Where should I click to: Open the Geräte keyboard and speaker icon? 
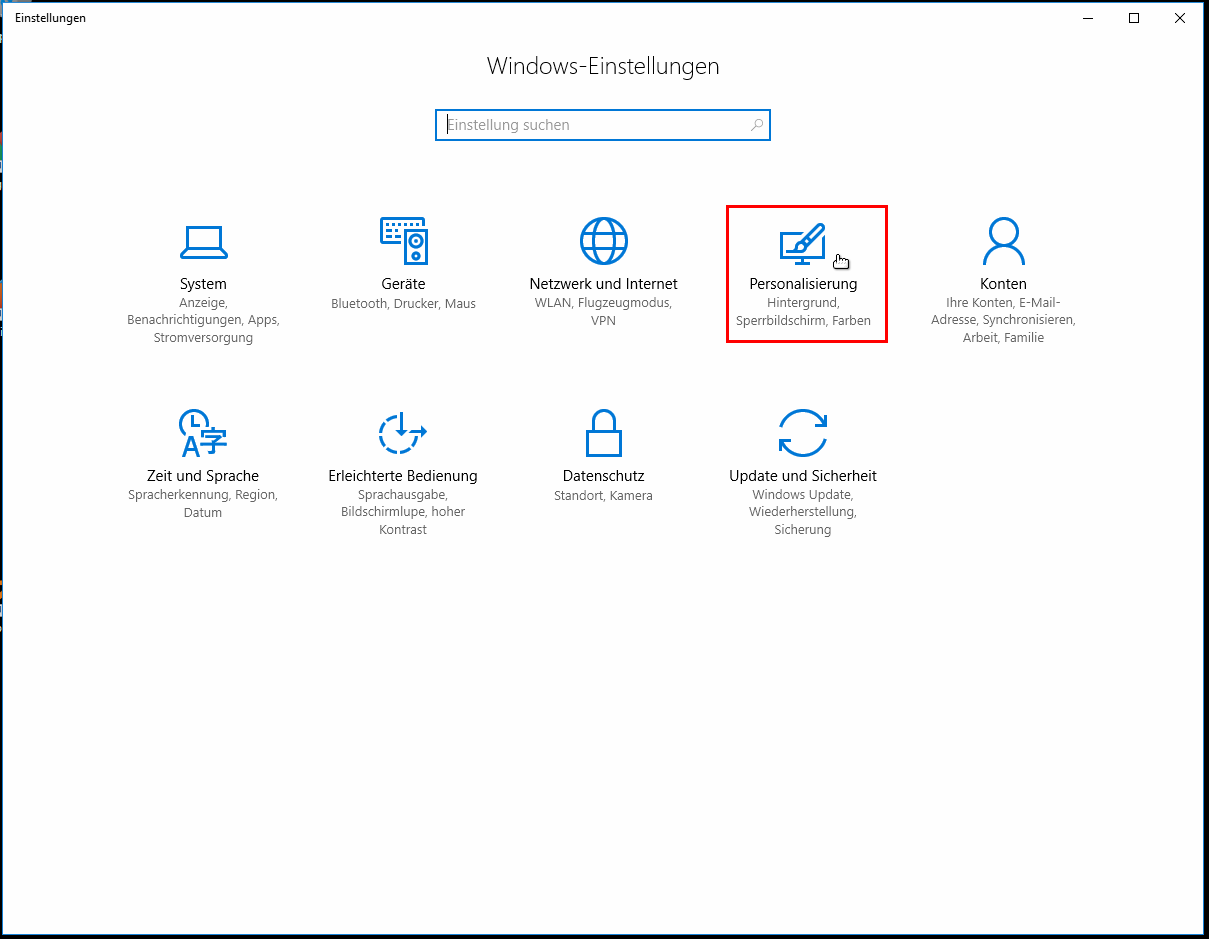[x=403, y=241]
